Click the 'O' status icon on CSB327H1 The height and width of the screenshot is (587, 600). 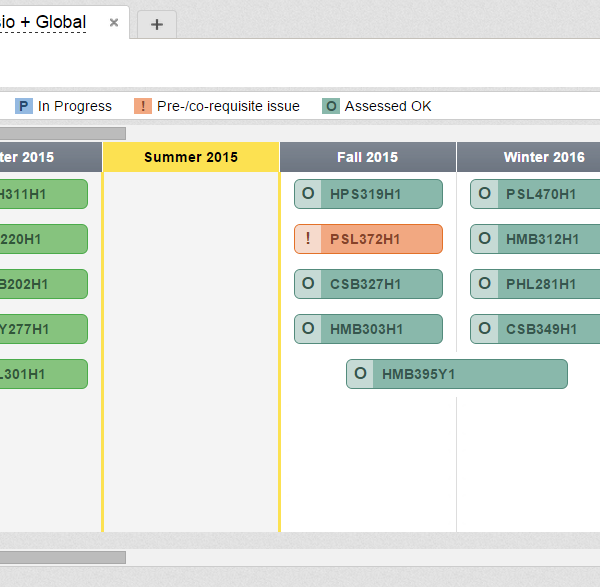(308, 284)
